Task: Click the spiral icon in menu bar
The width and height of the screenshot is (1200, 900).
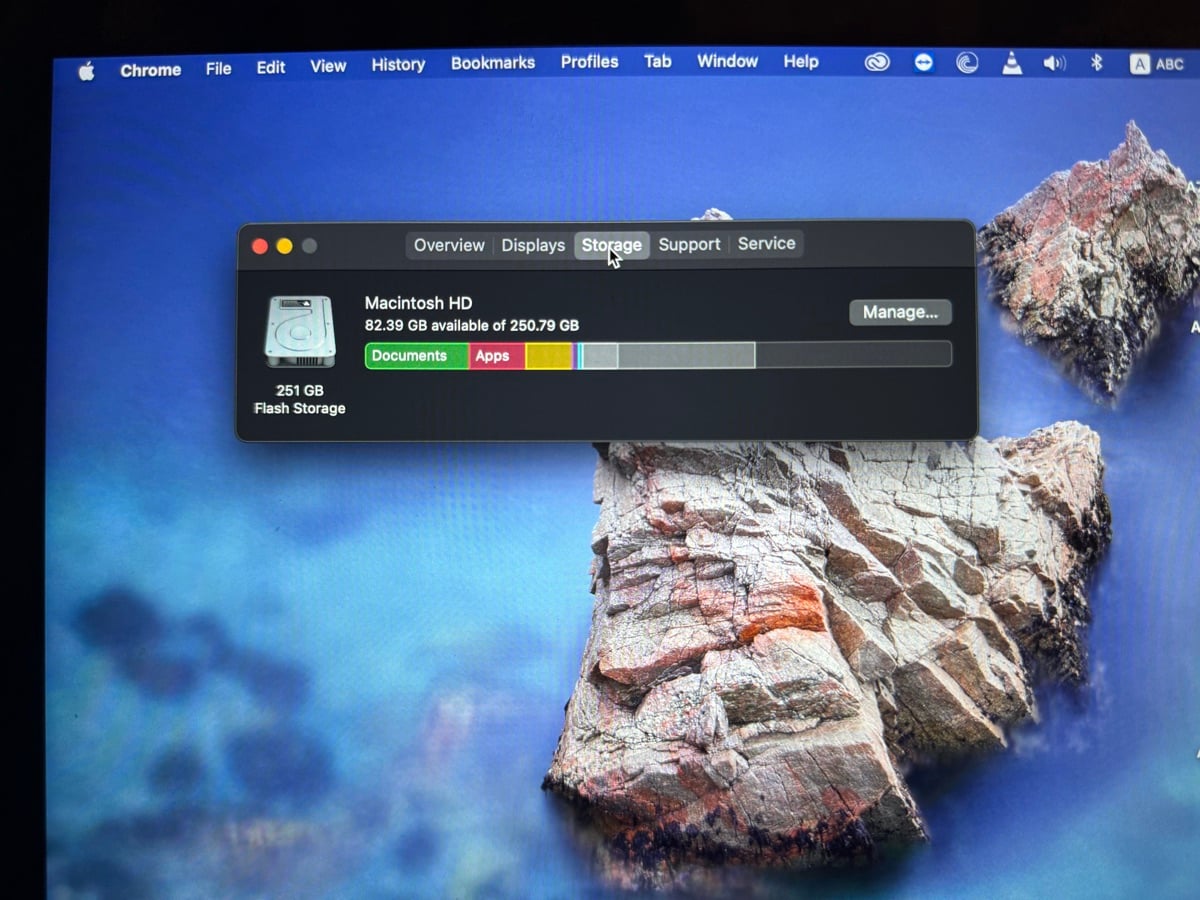Action: click(x=966, y=63)
